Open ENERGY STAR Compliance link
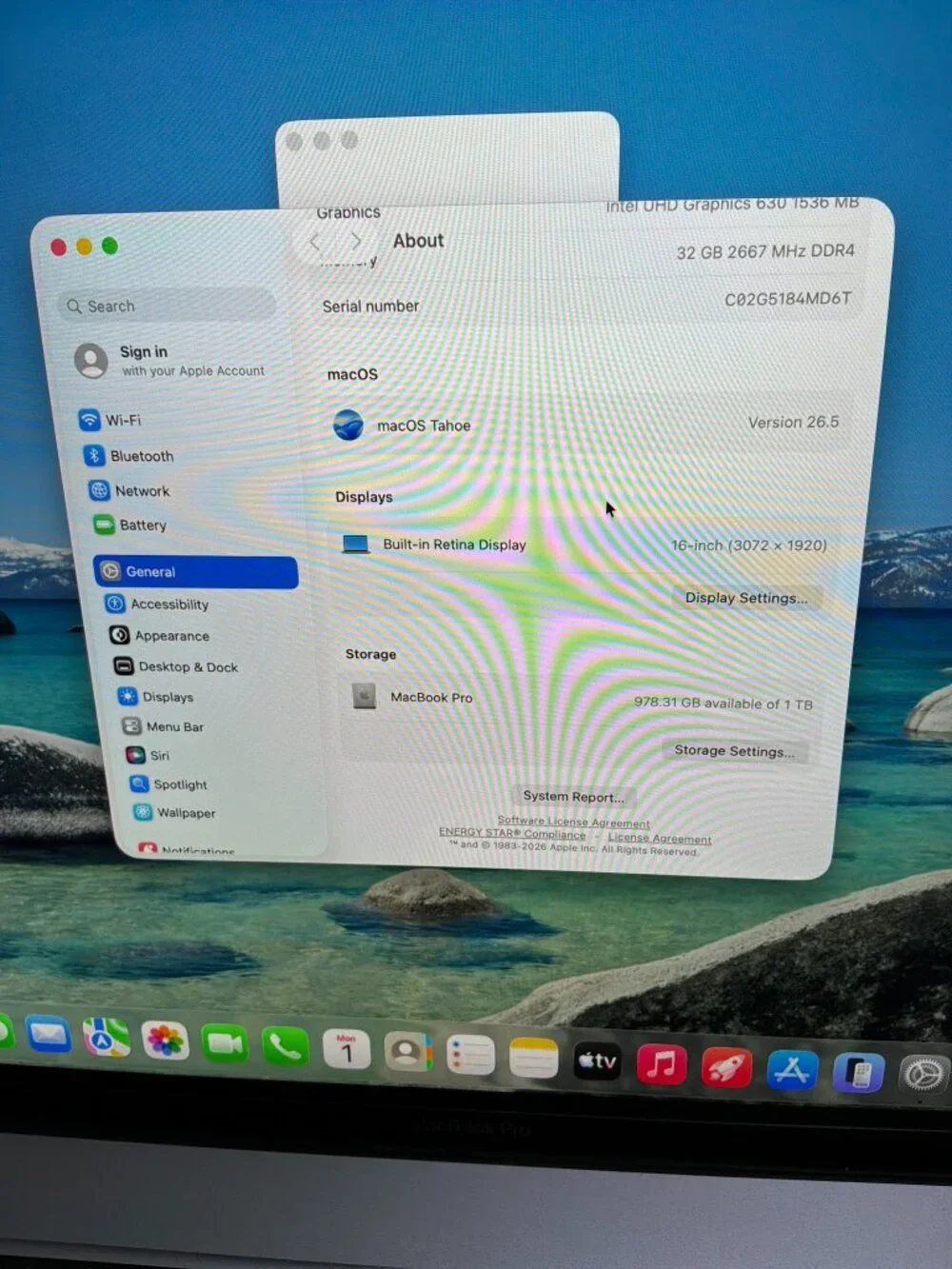 pos(512,833)
